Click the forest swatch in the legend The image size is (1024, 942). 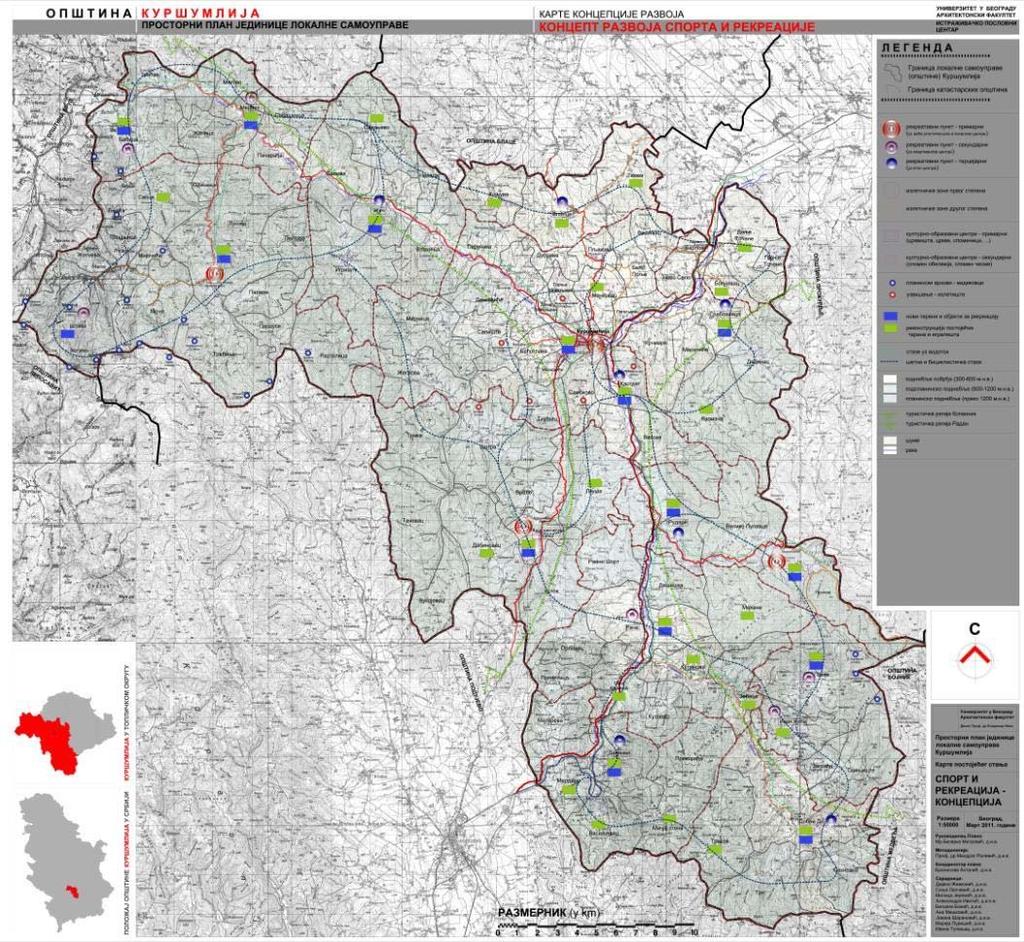click(890, 442)
